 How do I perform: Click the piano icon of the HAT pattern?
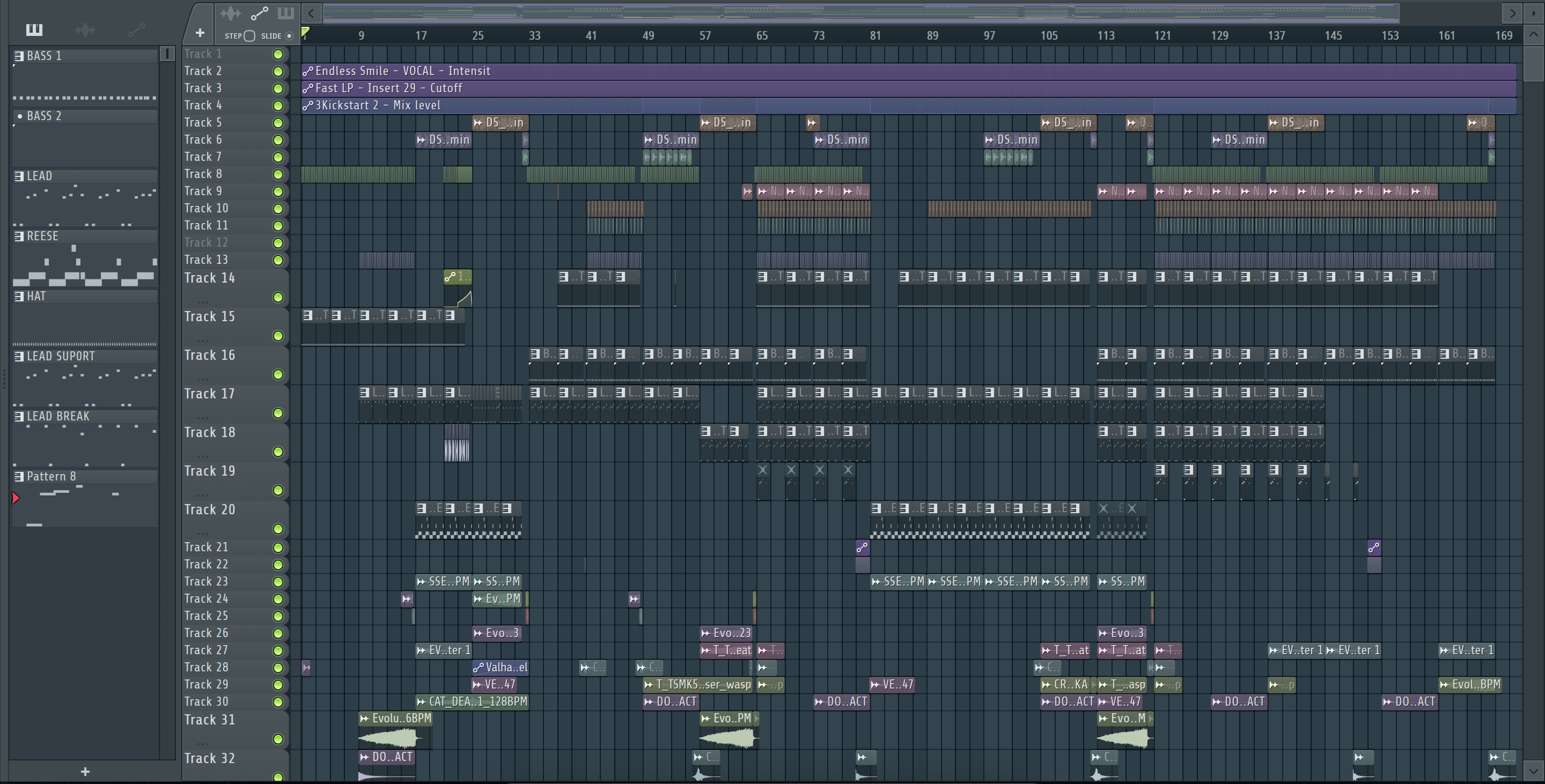pyautogui.click(x=19, y=296)
